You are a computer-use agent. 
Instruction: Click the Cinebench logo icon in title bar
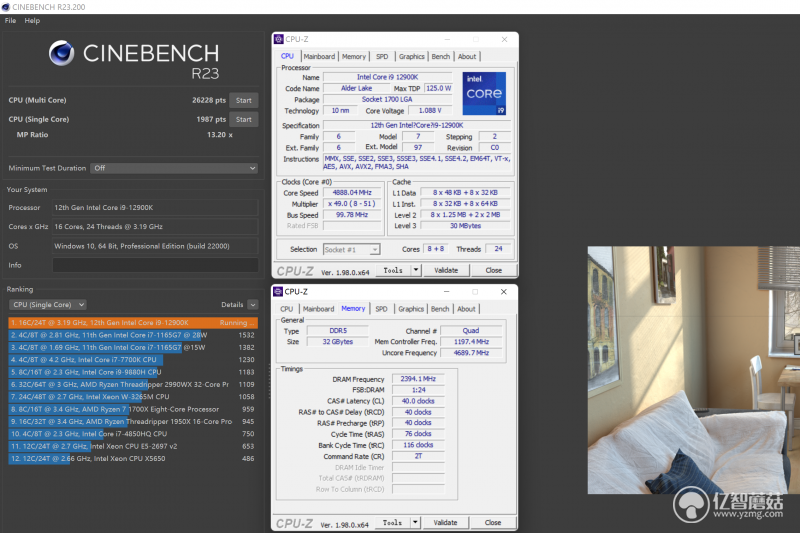(x=6, y=7)
